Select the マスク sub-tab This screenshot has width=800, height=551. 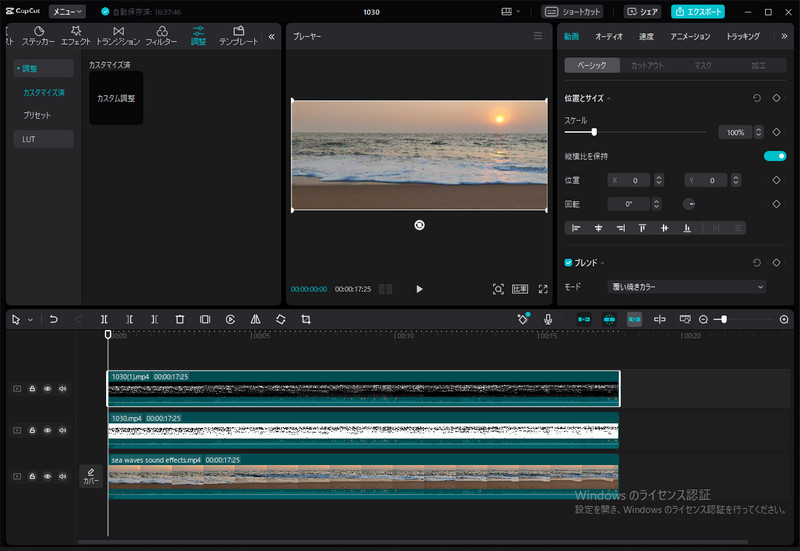click(x=703, y=65)
